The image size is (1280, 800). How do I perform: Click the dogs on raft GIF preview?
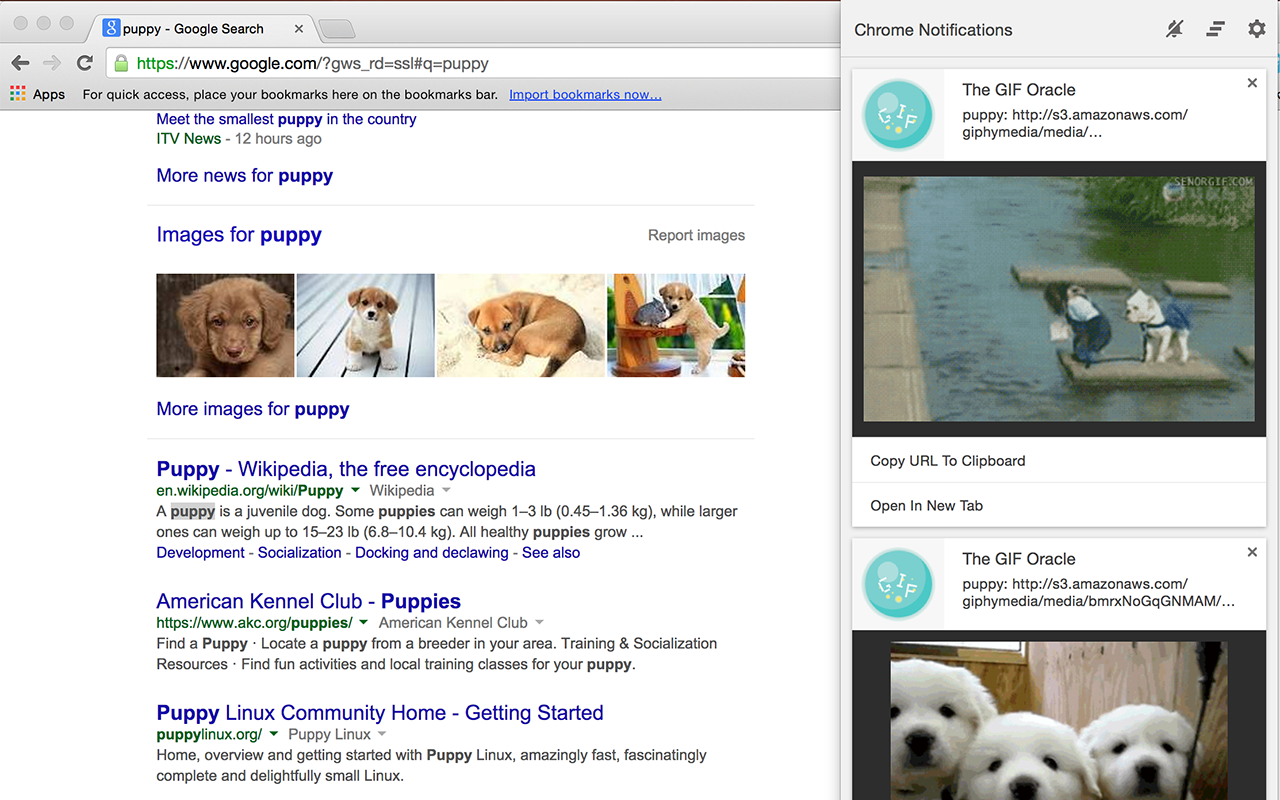pyautogui.click(x=1059, y=299)
